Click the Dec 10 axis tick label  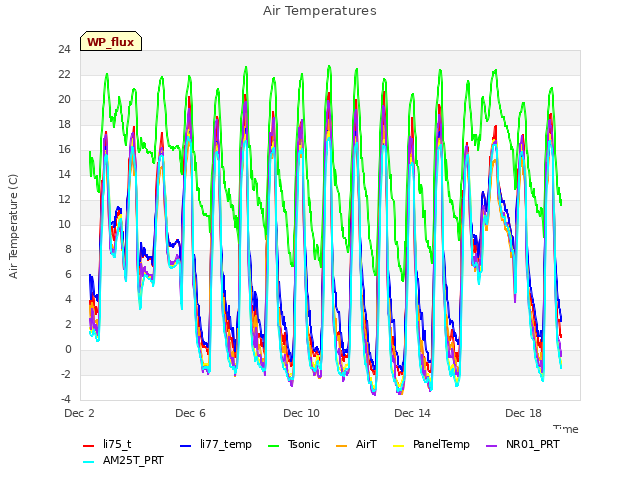tap(301, 413)
